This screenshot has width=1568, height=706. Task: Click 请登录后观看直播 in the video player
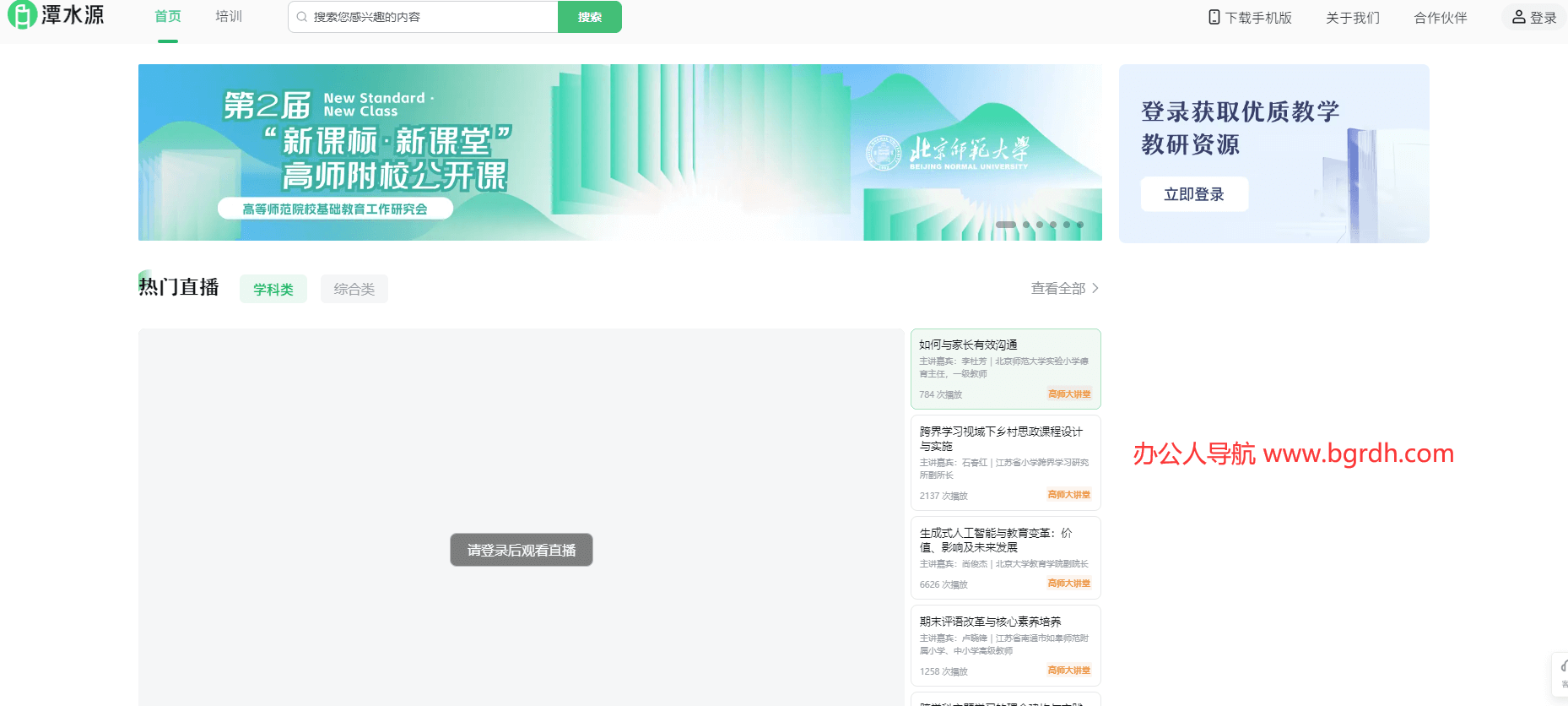522,550
